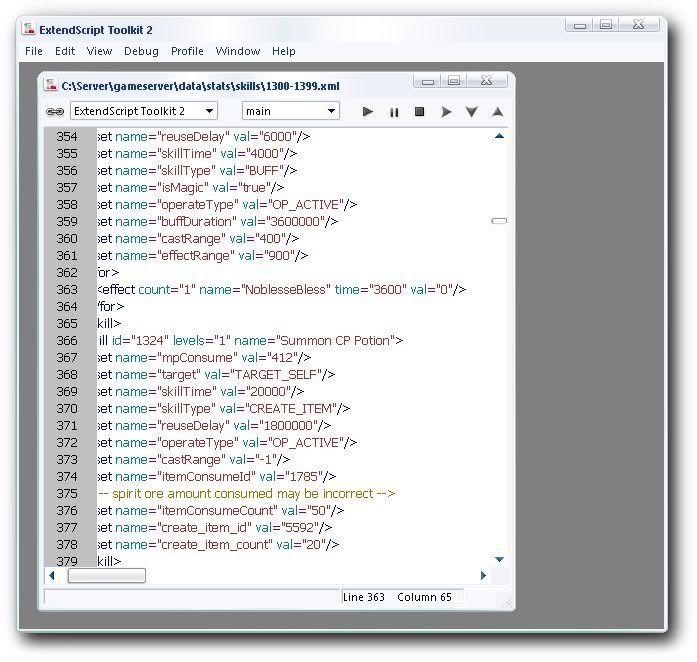The width and height of the screenshot is (697, 662).
Task: Click the create_item_count val="20" line
Action: 218,545
